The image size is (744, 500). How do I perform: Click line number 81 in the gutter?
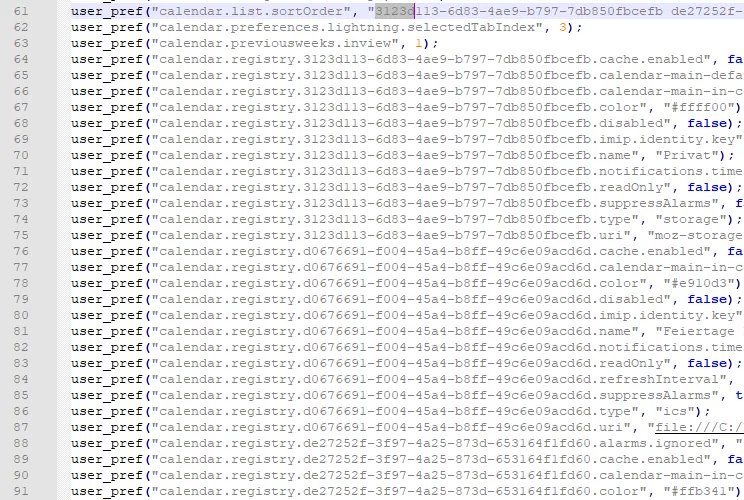21,332
